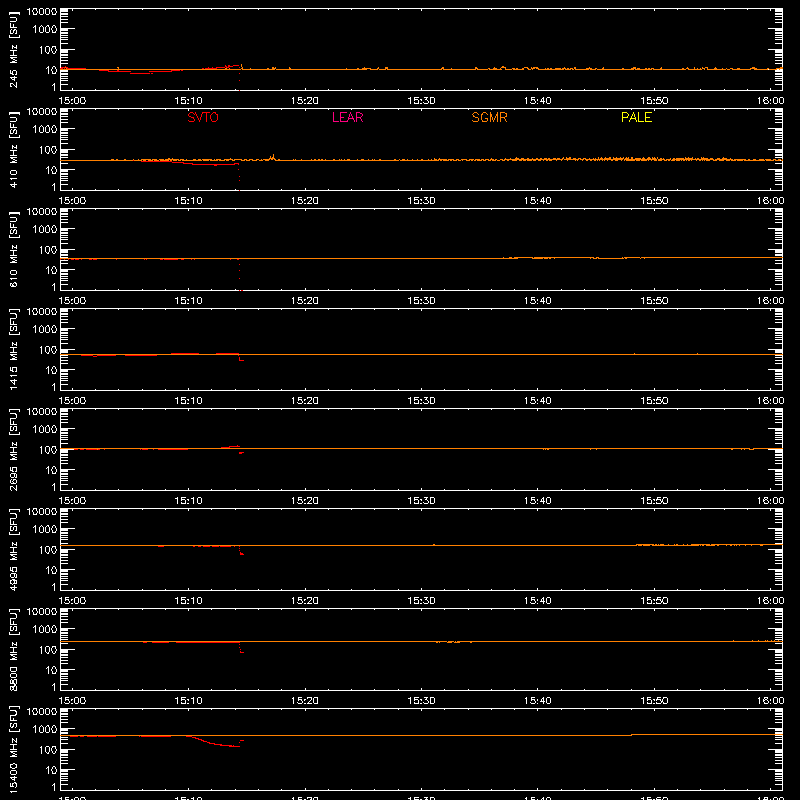Pick 15:50 under the 4995 MHz panel
Image resolution: width=800 pixels, height=800 pixels.
654,601
